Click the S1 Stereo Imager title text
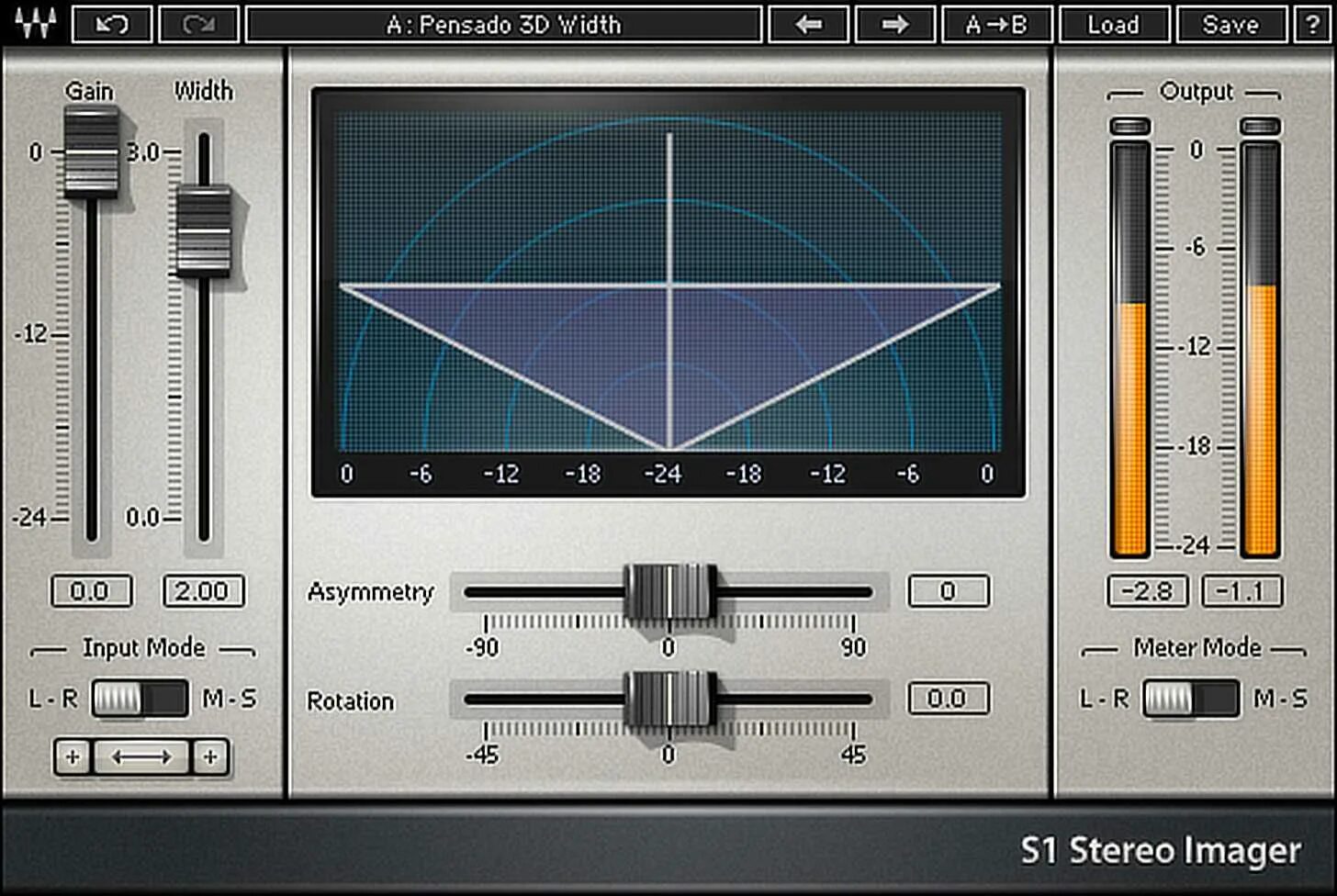The width and height of the screenshot is (1337, 896). tap(1161, 851)
